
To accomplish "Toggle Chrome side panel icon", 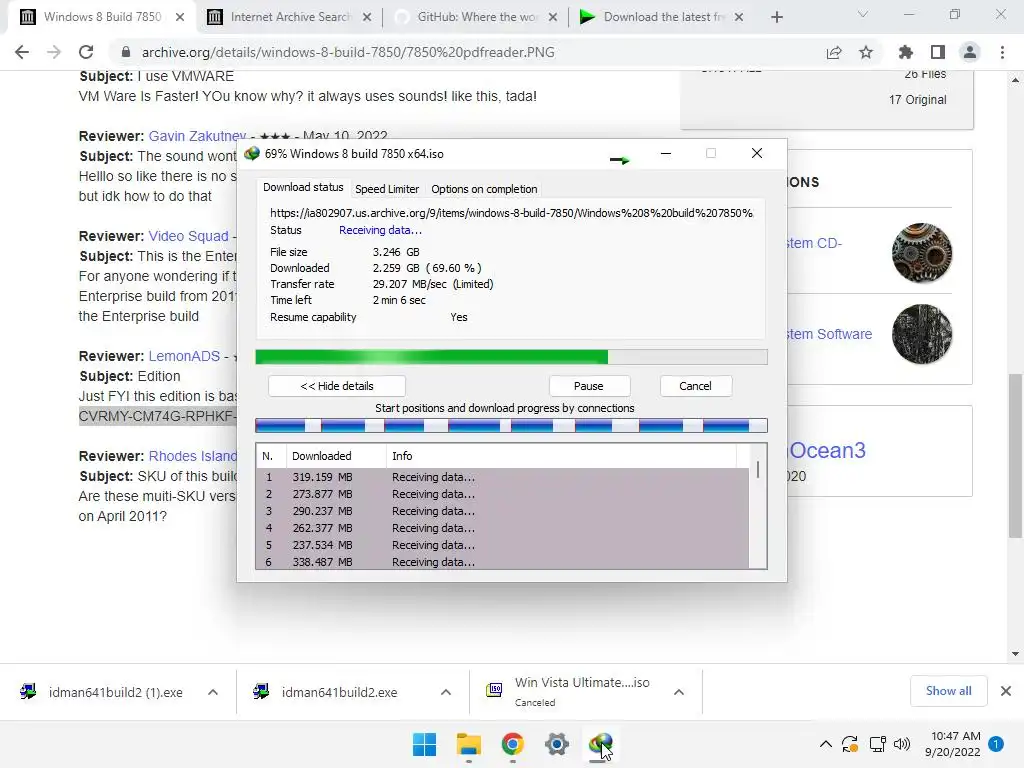I will (x=938, y=52).
